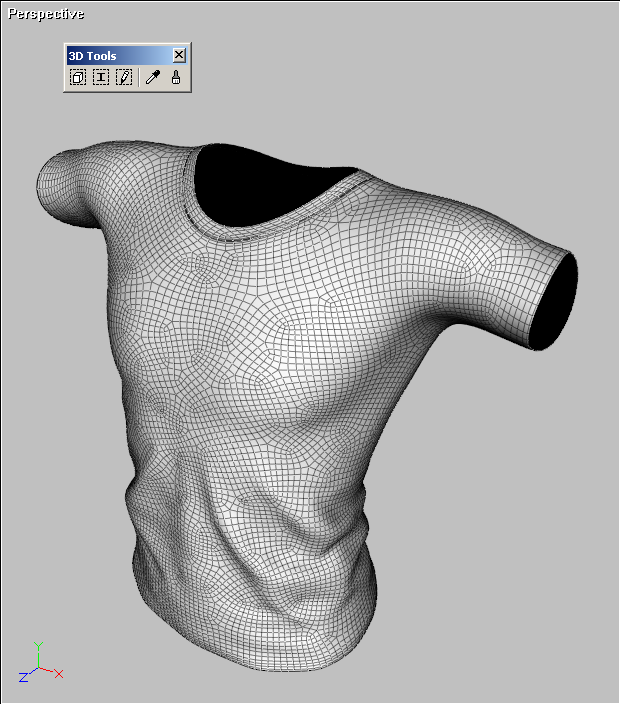Click the green Y axis on gizmo
The image size is (620, 704).
[x=38, y=650]
